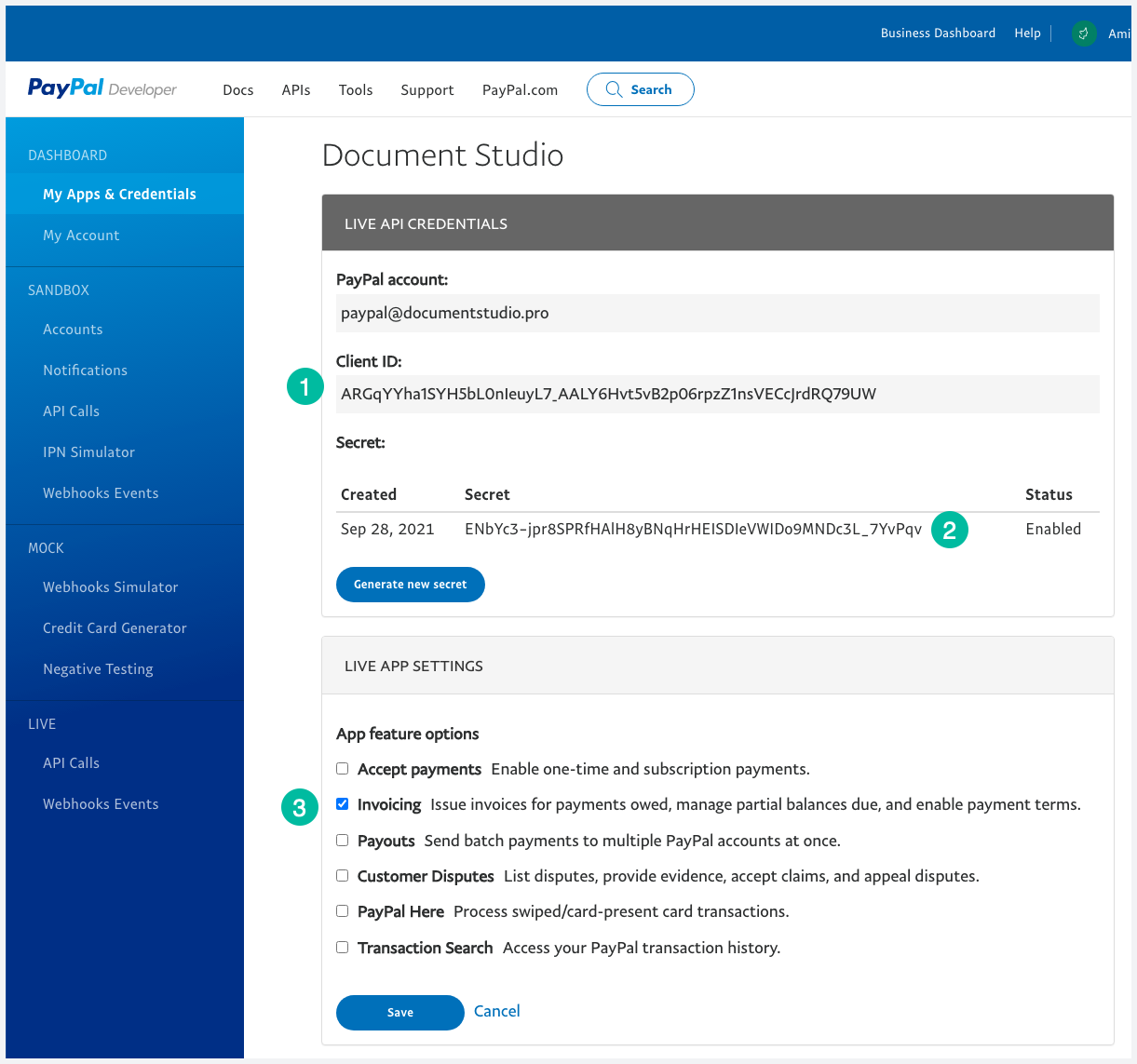Click the Client ID value field
This screenshot has width=1137, height=1064.
point(718,395)
